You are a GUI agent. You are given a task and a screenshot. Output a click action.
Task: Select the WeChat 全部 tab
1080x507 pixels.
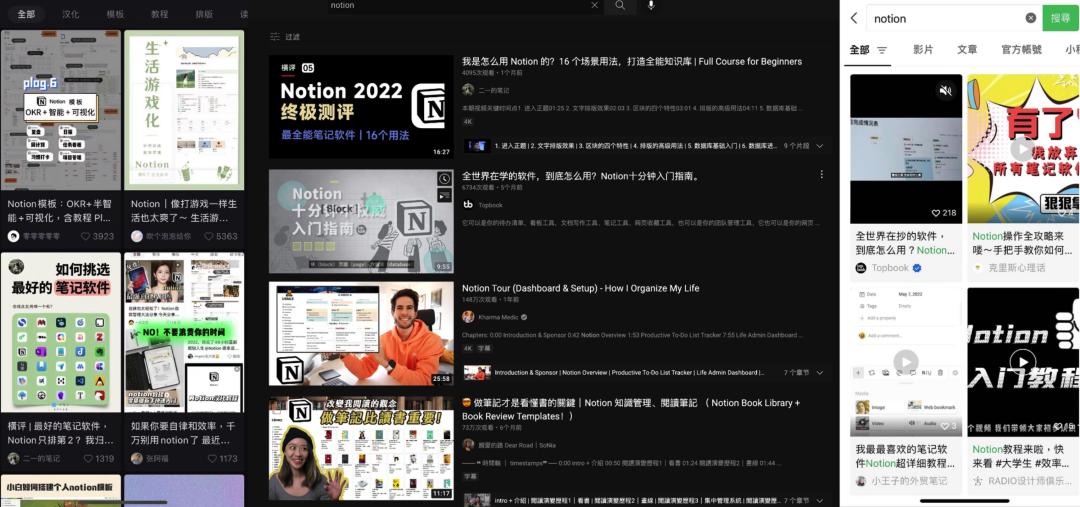[859, 50]
